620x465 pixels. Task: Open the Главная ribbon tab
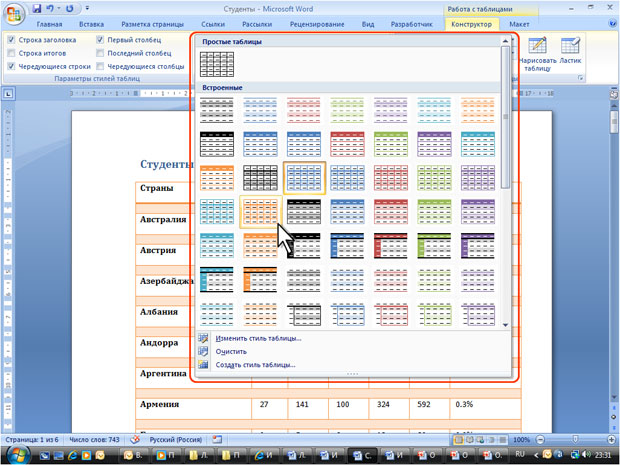pos(49,24)
